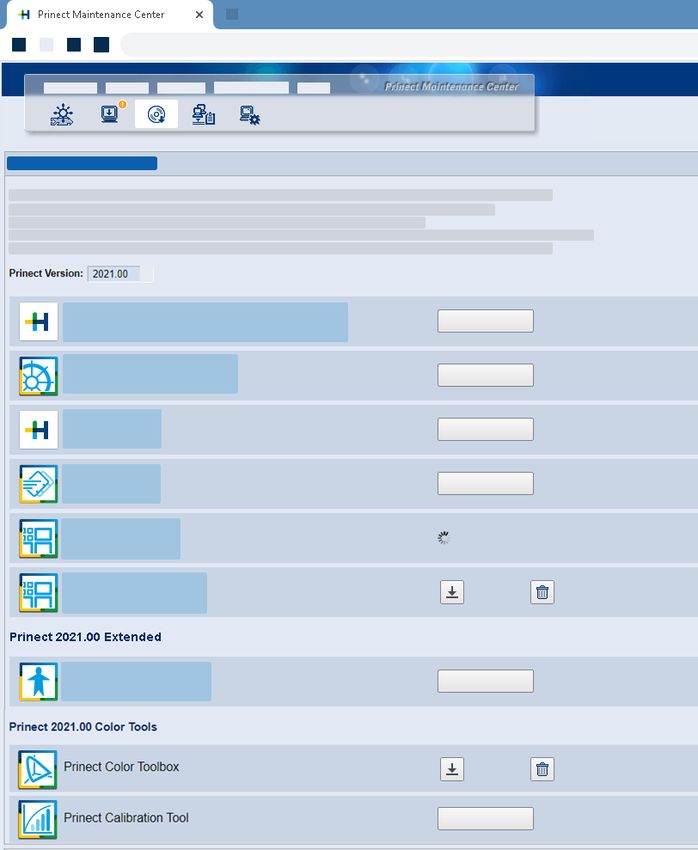Click the Prinect Version: label

point(46,273)
